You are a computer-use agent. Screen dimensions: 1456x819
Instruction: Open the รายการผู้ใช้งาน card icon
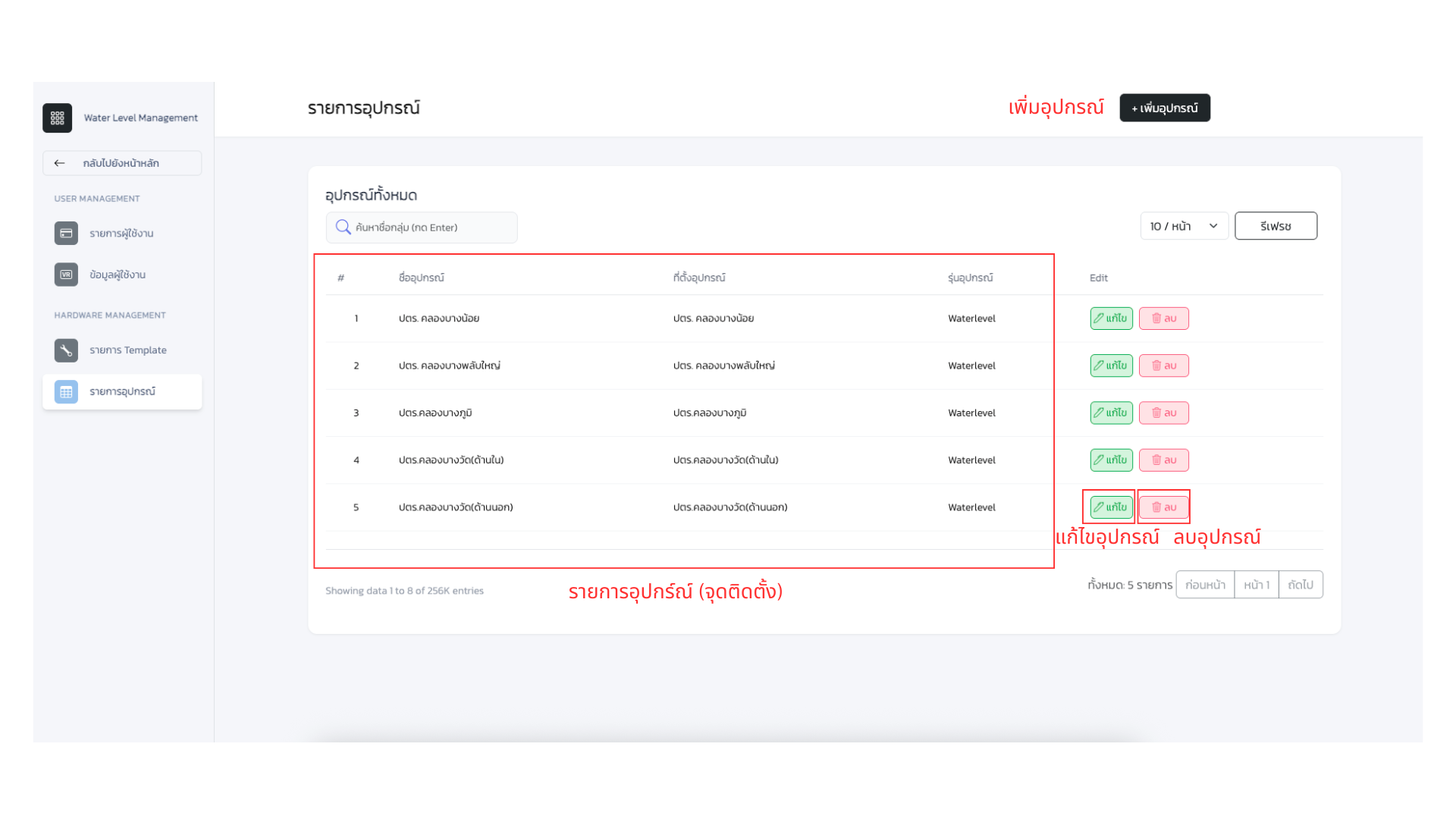tap(66, 233)
